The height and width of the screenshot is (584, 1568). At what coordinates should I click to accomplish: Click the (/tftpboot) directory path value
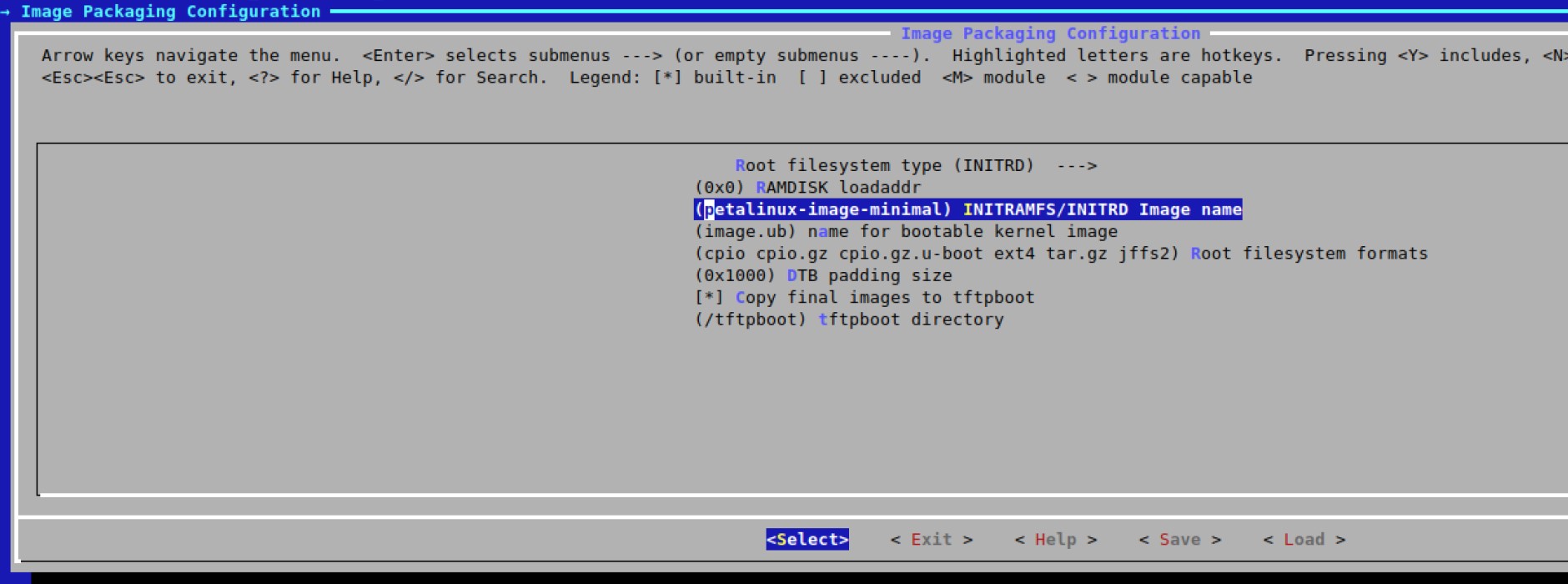tap(750, 320)
